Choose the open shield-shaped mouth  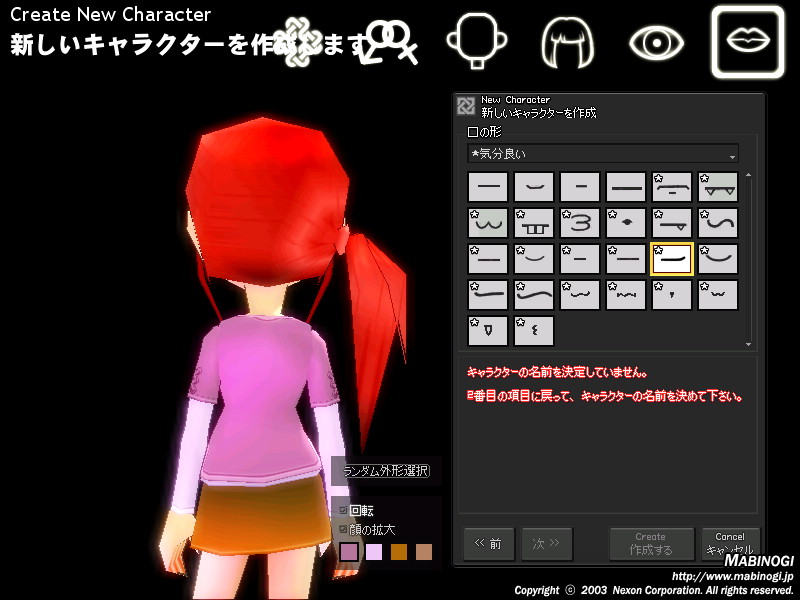tap(488, 331)
